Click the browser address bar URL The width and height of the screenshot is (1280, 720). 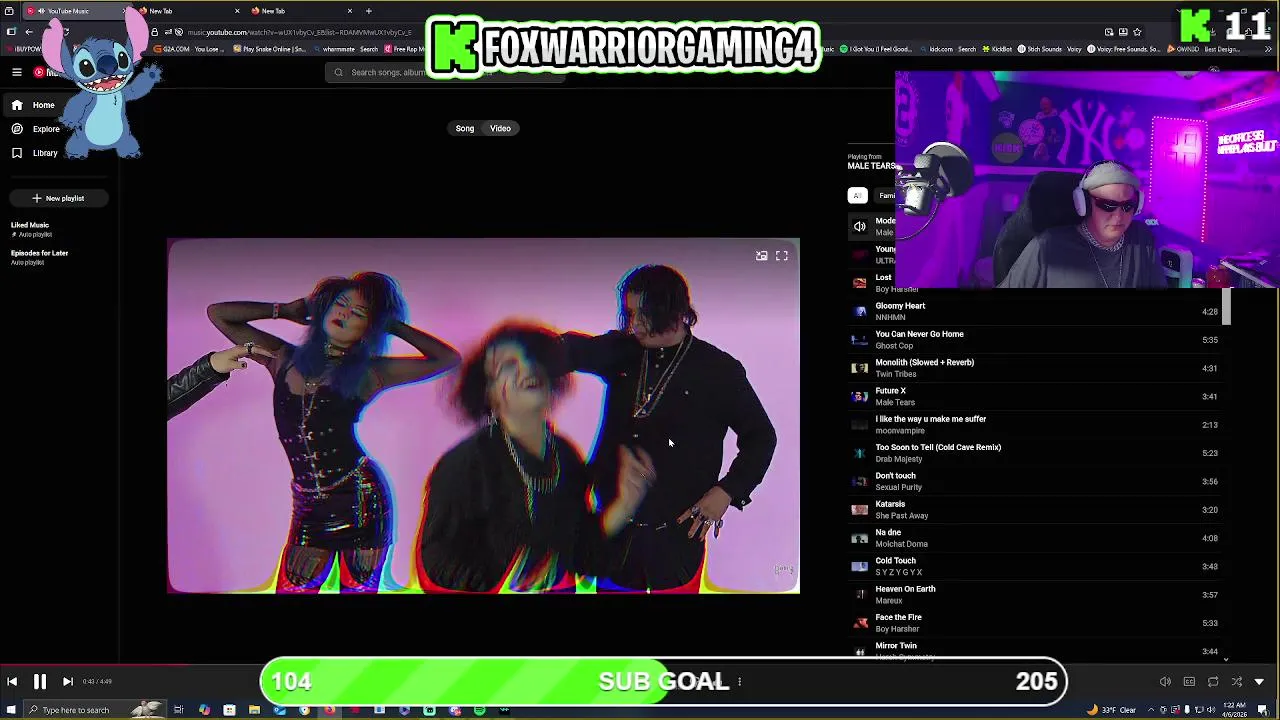300,32
